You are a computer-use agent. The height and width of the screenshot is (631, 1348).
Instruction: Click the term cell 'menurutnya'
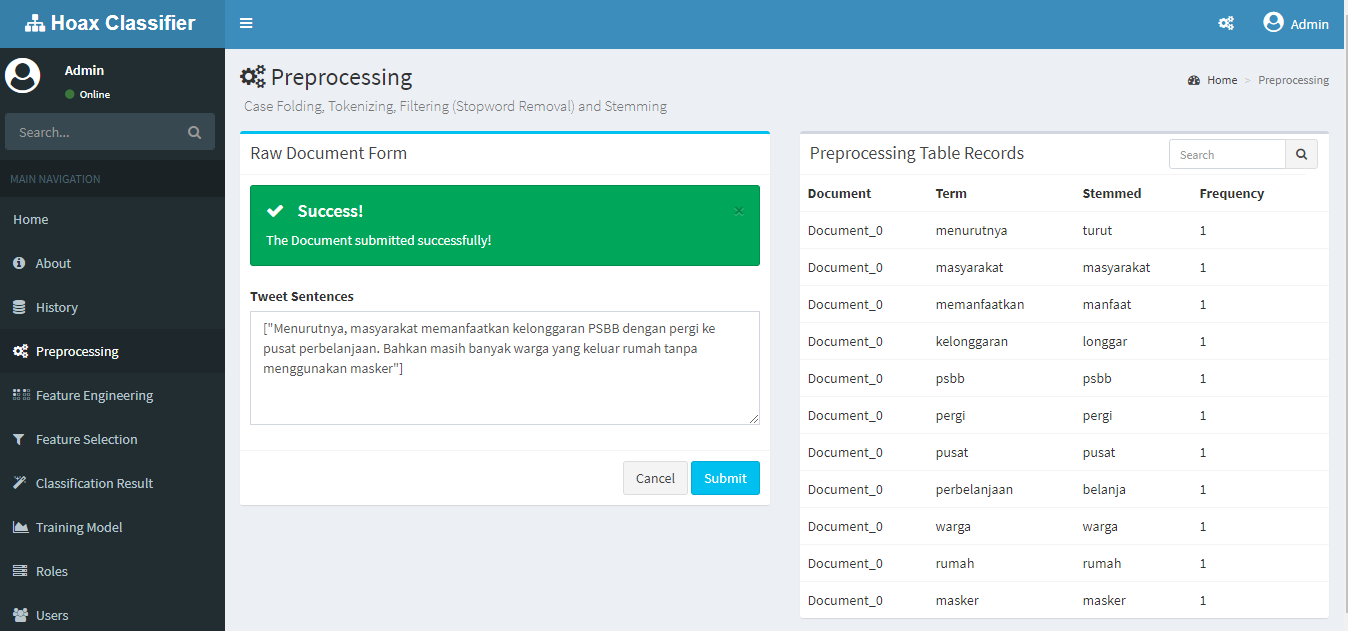tap(971, 230)
